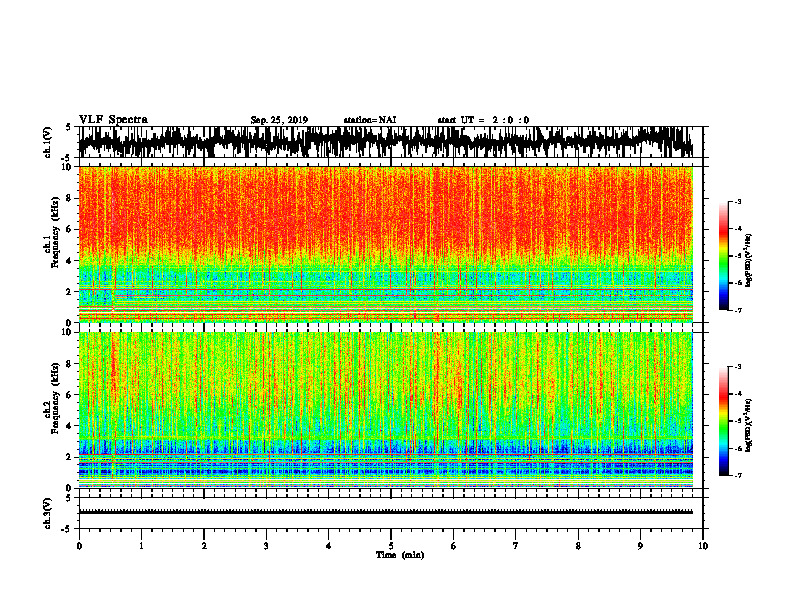This screenshot has width=792, height=612.
Task: Click the ch.1 spectrogram color scale bar
Action: [723, 256]
